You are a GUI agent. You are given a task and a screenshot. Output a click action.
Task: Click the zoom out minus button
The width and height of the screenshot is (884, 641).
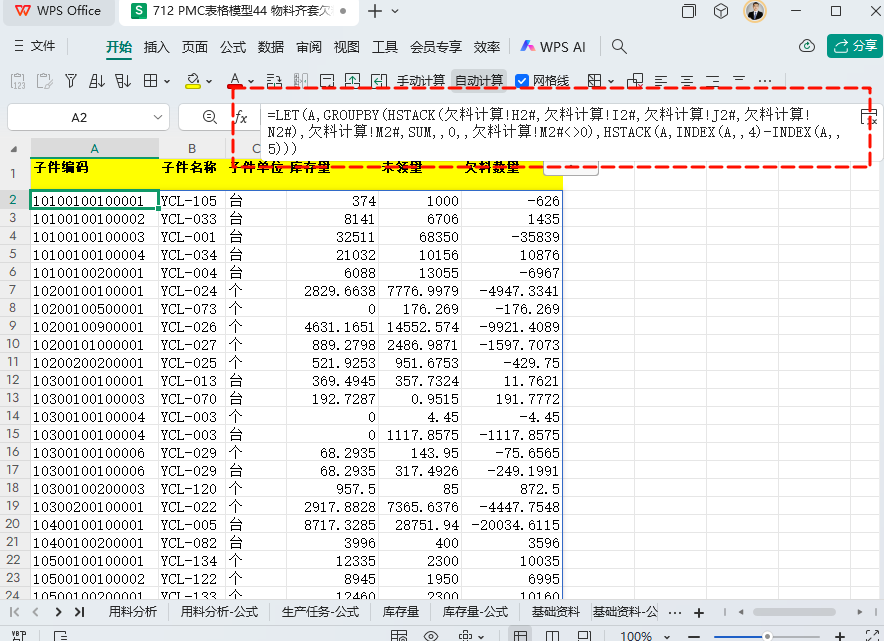tap(694, 636)
